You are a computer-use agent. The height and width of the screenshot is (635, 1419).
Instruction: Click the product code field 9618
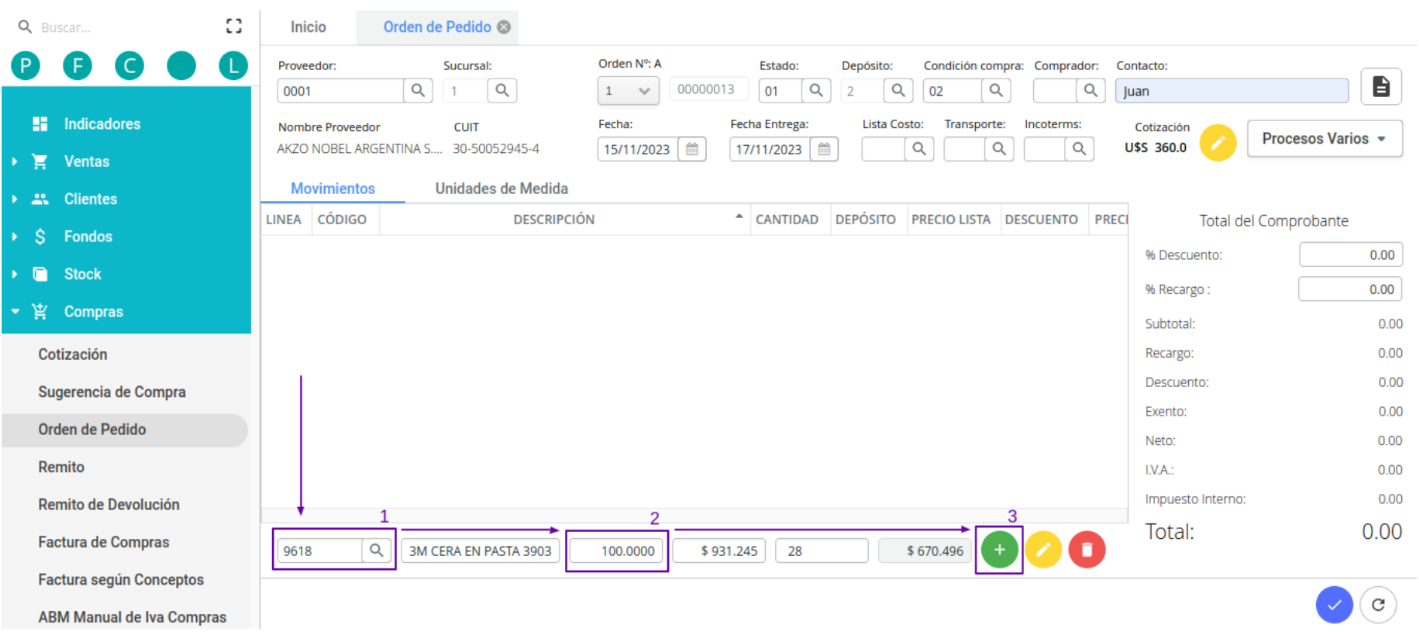pyautogui.click(x=320, y=551)
